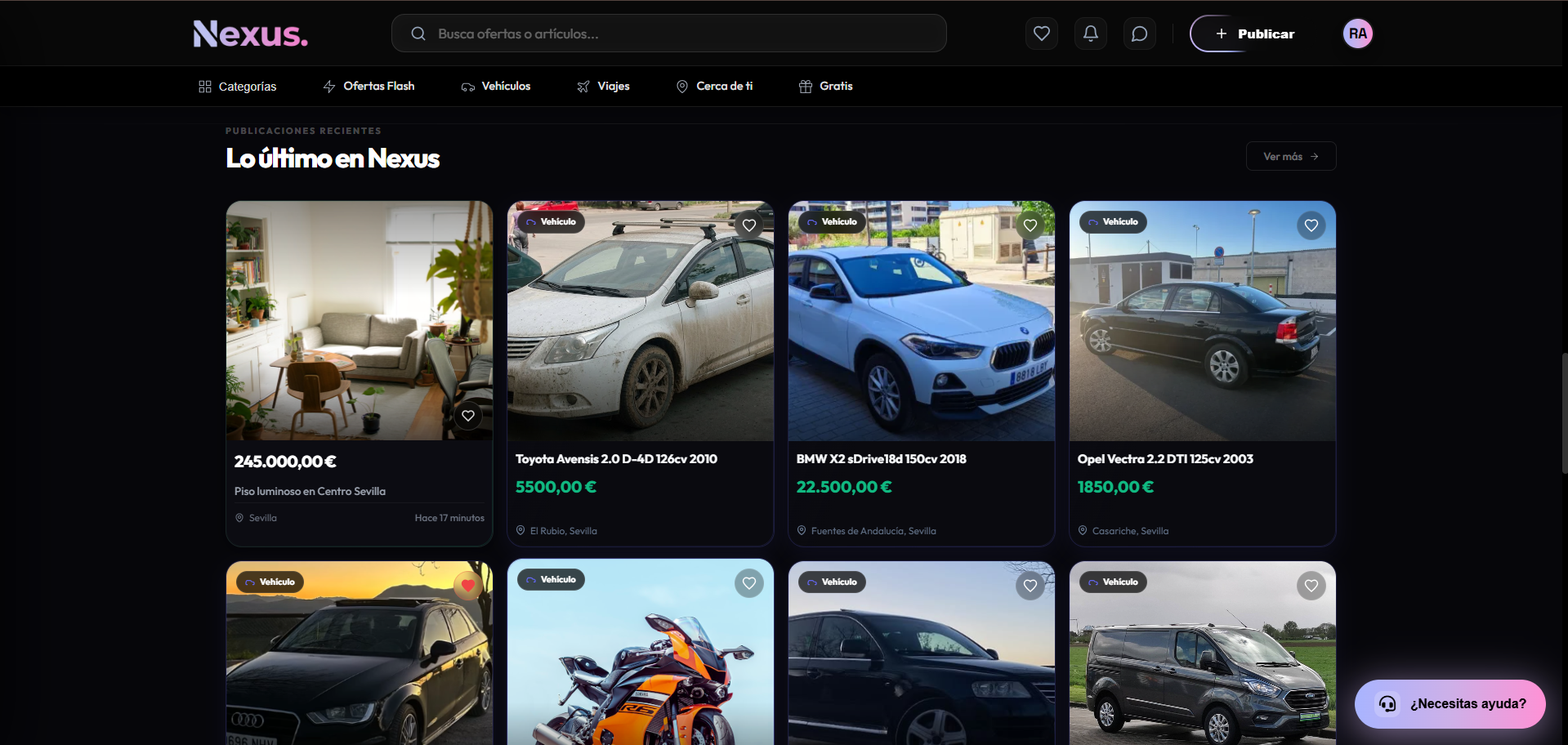Open the RA profile avatar
Image resolution: width=1568 pixels, height=745 pixels.
point(1357,33)
